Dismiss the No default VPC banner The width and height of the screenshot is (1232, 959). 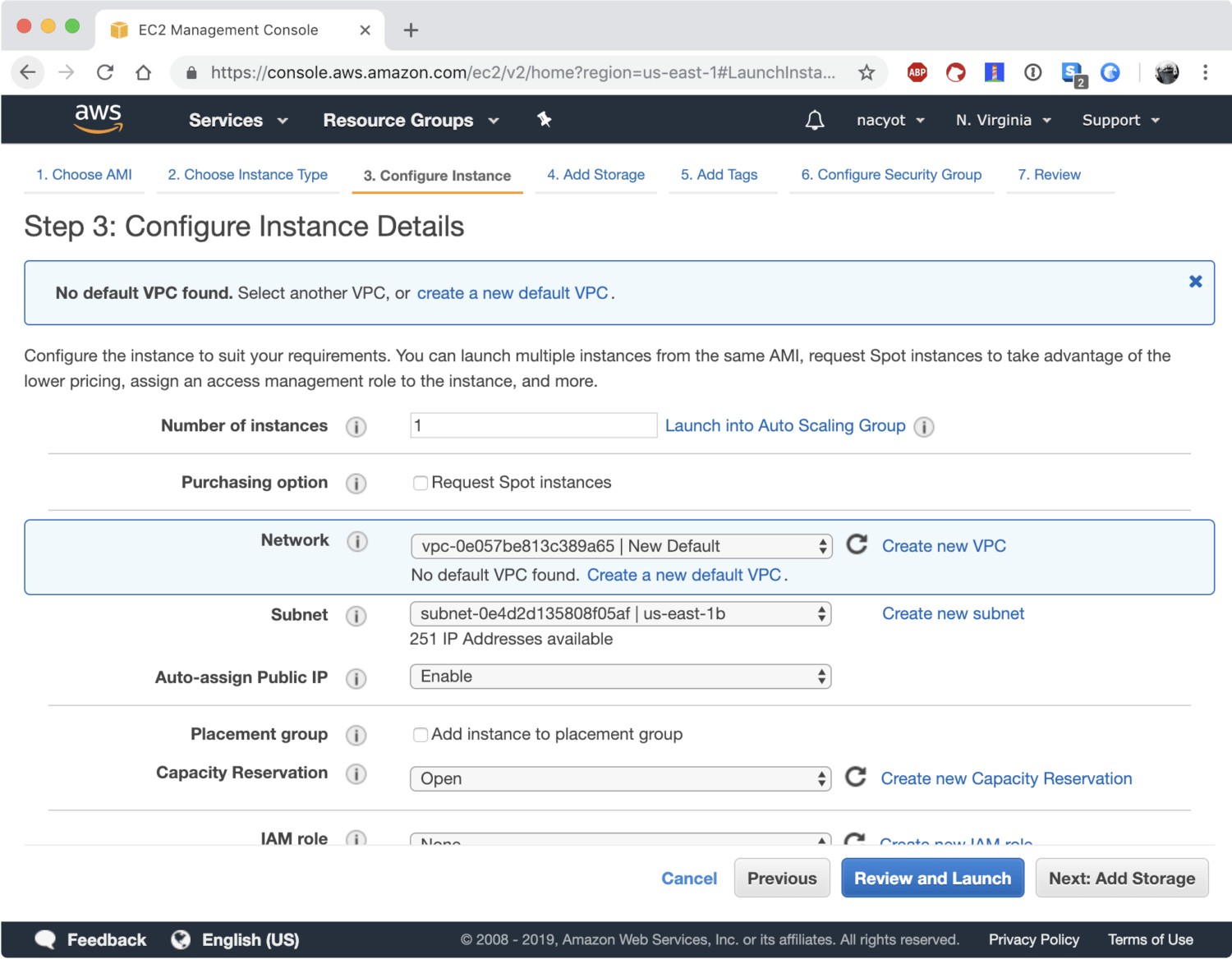[x=1195, y=282]
